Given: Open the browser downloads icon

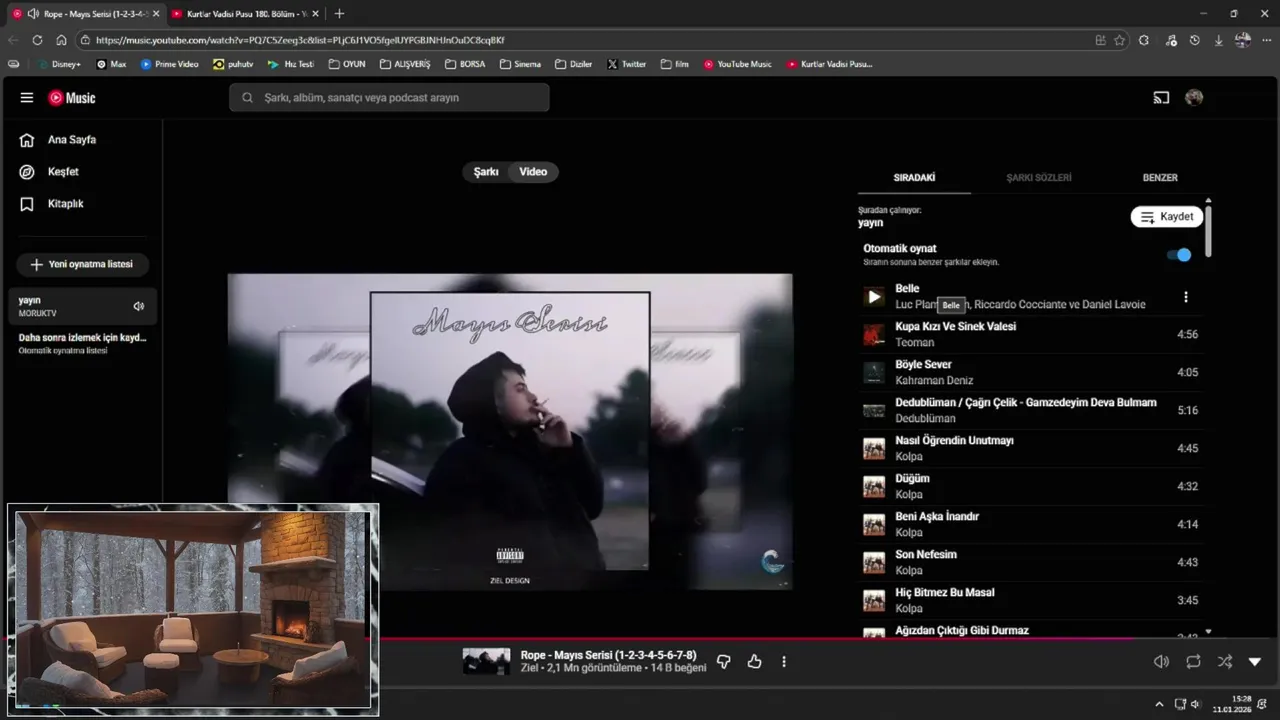Looking at the screenshot, I should pyautogui.click(x=1218, y=40).
